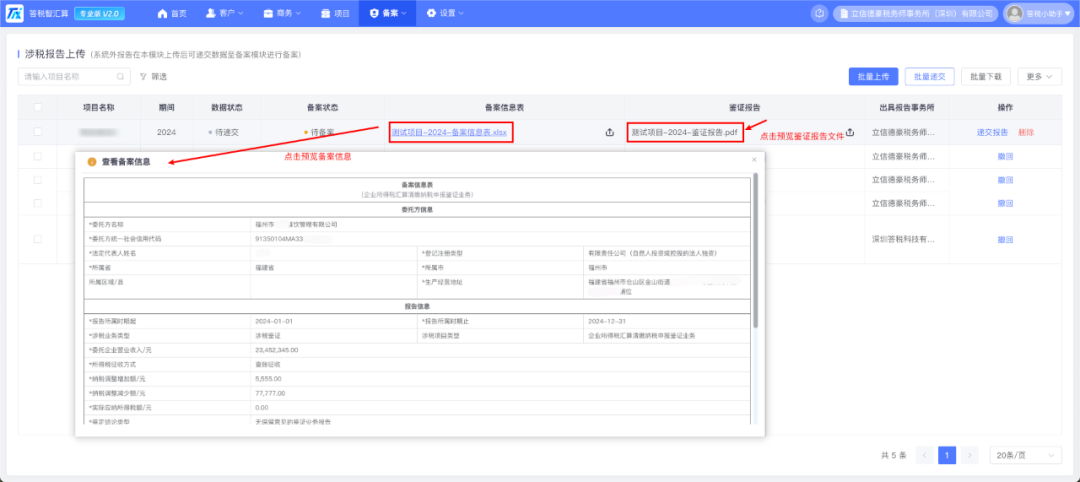This screenshot has height=482, width=1080.
Task: Click the red 删除 link
Action: (x=1026, y=132)
